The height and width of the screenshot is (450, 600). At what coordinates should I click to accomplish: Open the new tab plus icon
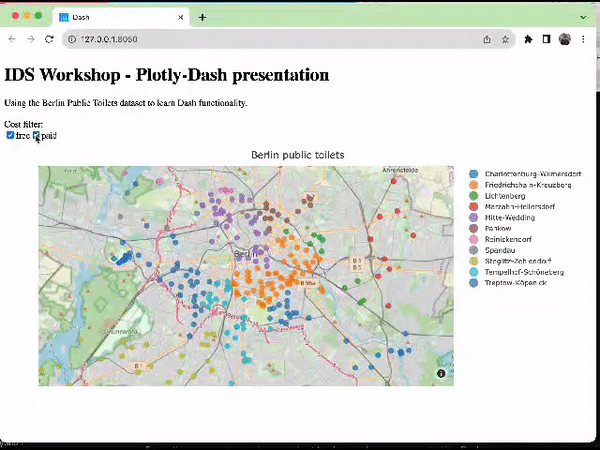tap(202, 17)
